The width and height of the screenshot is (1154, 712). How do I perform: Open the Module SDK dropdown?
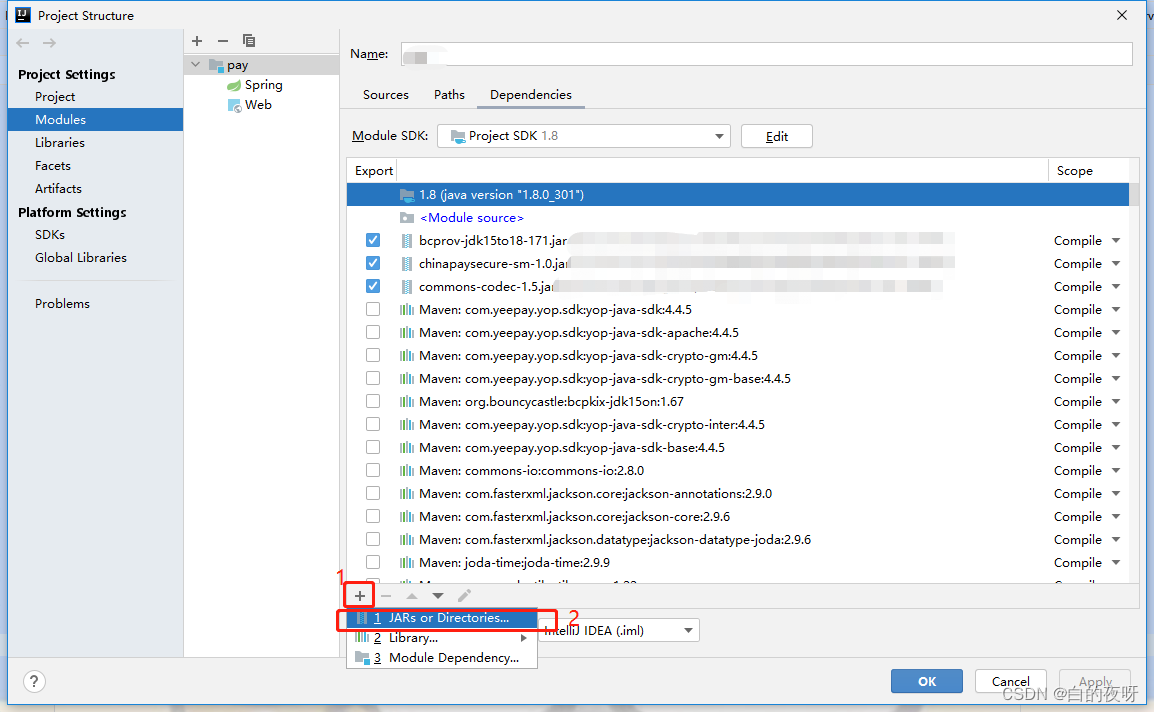click(584, 136)
